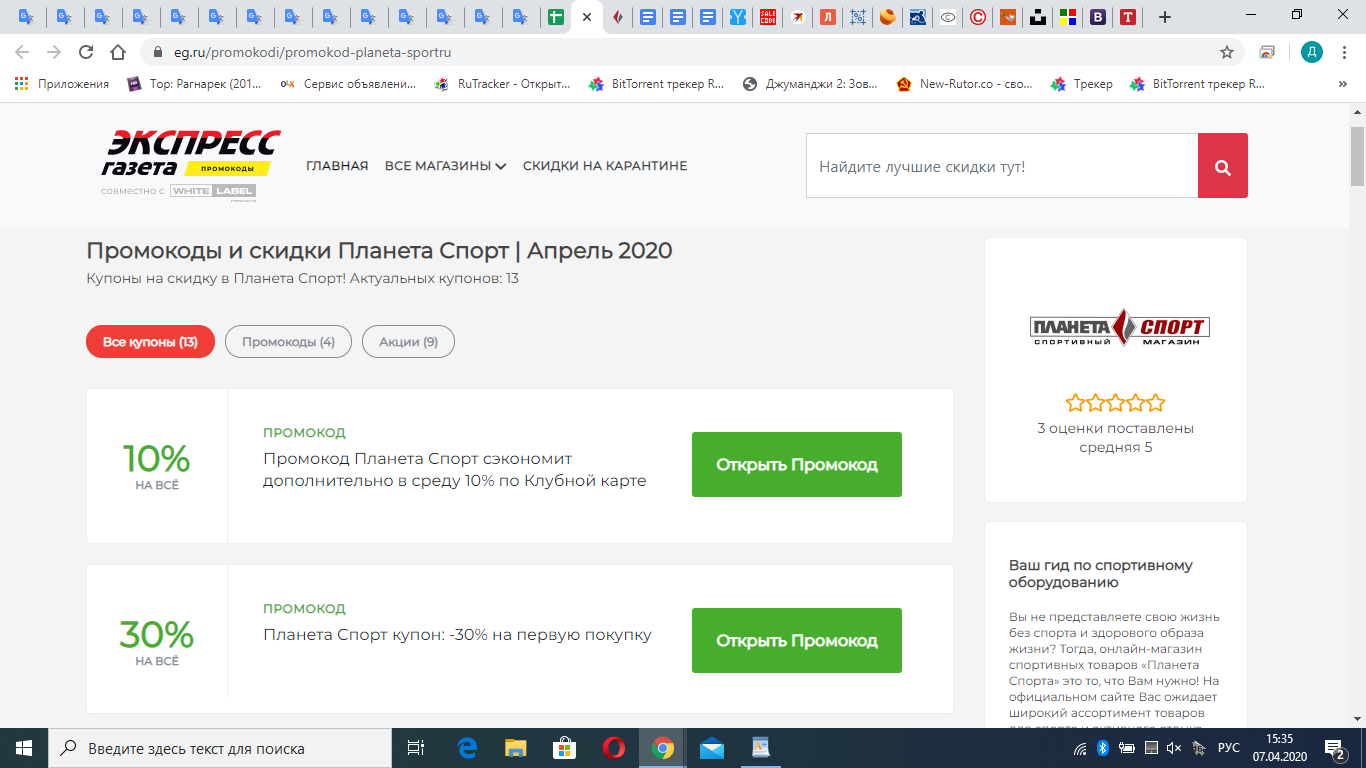Switch to the blue Y icon tab
This screenshot has width=1366, height=768.
(x=738, y=17)
